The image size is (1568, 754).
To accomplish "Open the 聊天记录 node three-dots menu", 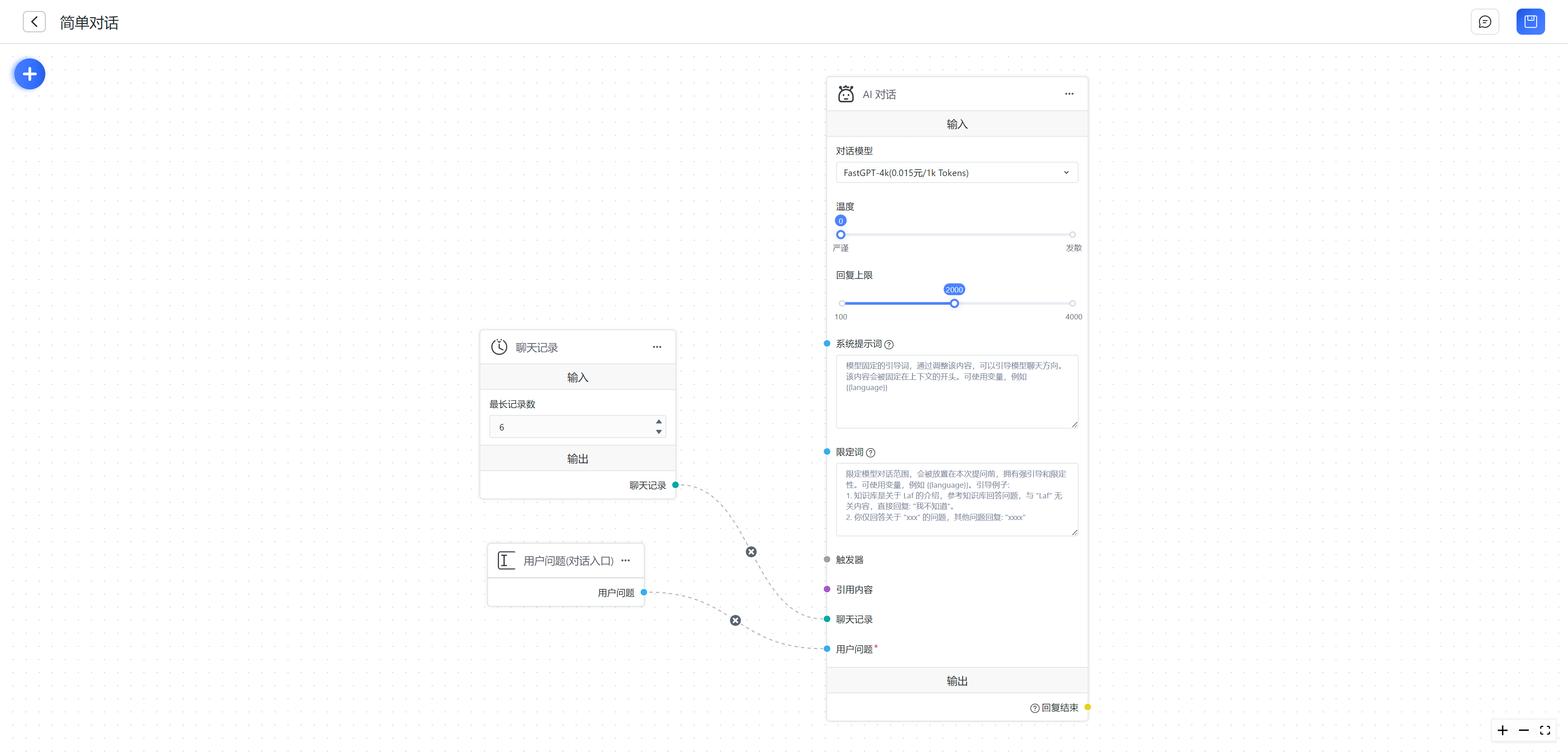I will (x=657, y=347).
